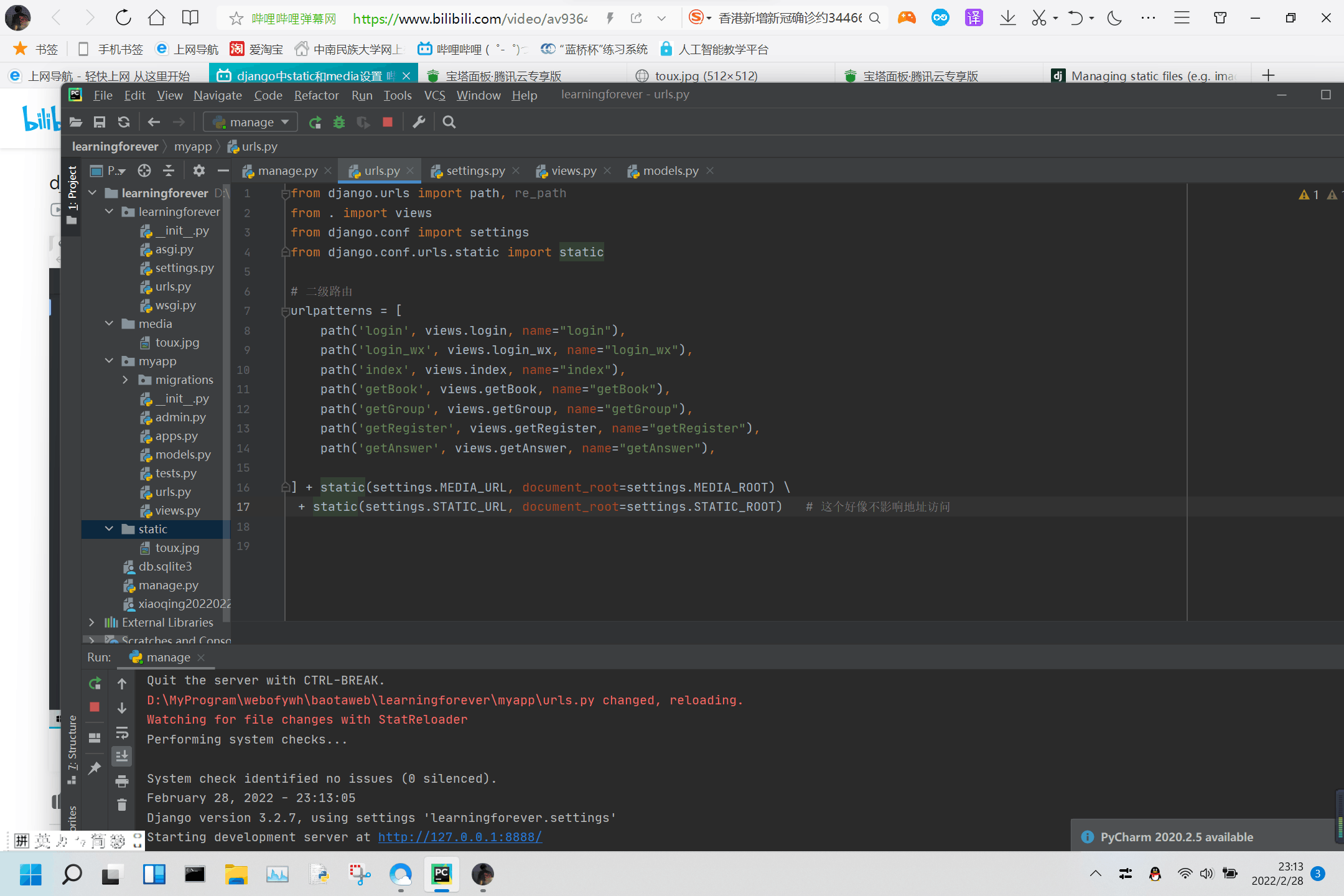Click the Back navigation arrow in PyCharm
The width and height of the screenshot is (1344, 896).
tap(154, 122)
